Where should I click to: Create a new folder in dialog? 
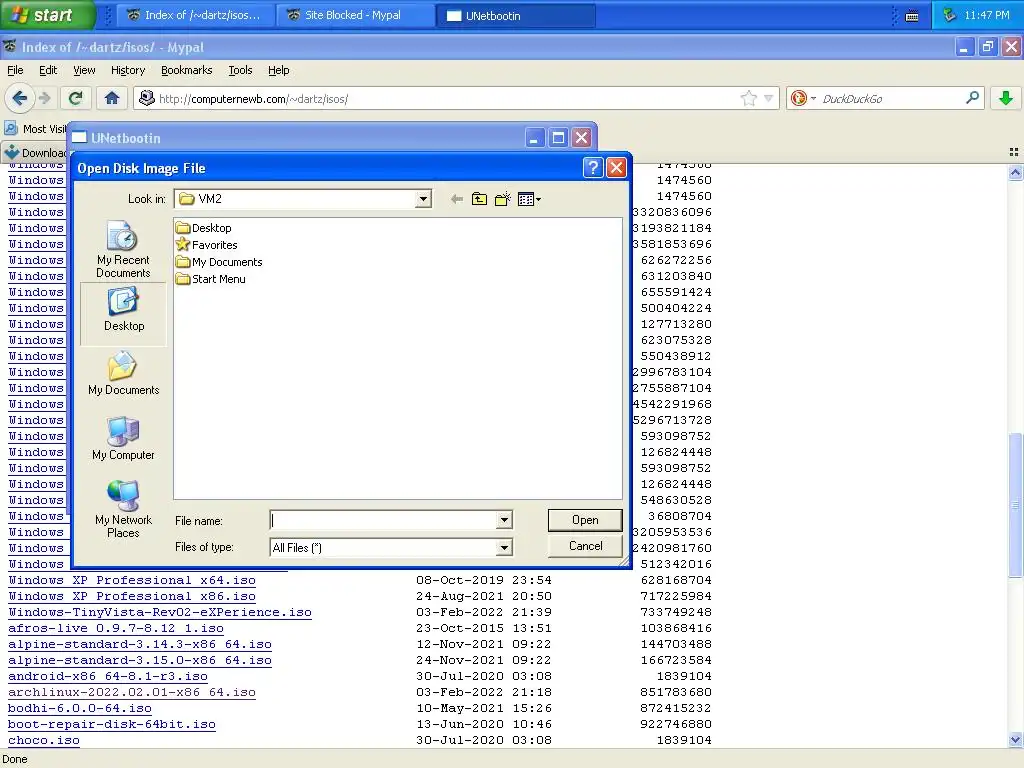502,199
